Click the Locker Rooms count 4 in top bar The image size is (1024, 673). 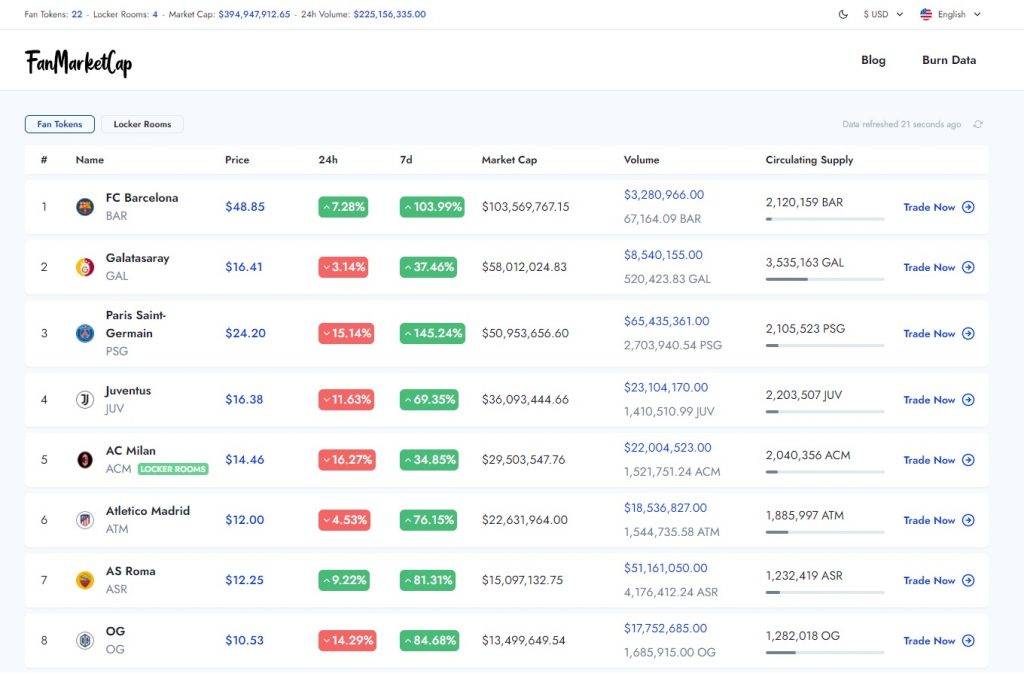click(155, 14)
